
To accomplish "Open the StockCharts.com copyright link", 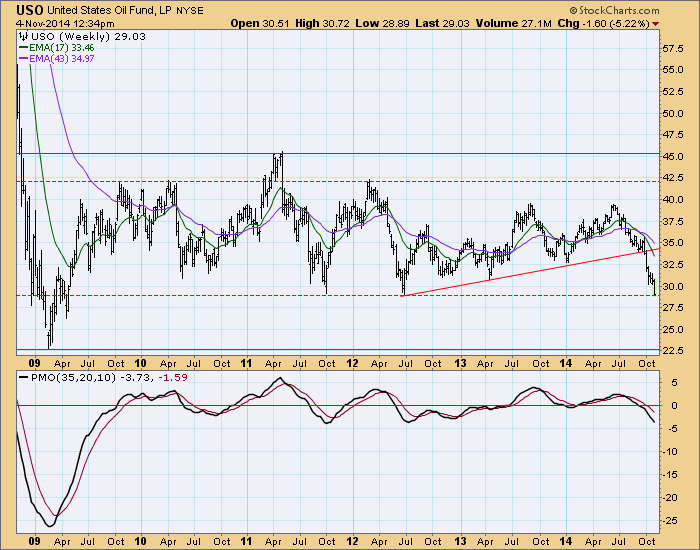I will coord(614,10).
